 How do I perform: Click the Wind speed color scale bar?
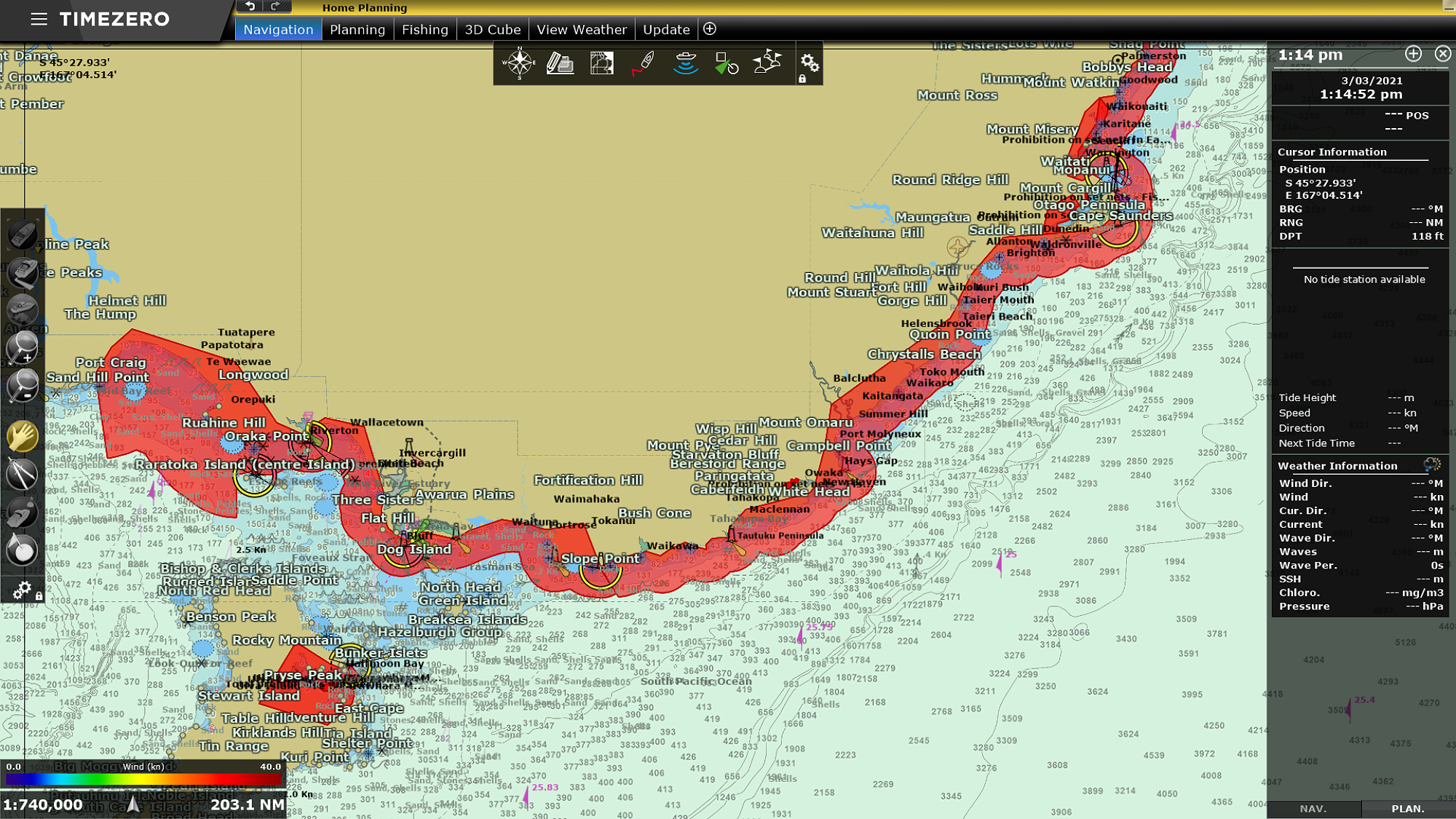pyautogui.click(x=143, y=779)
